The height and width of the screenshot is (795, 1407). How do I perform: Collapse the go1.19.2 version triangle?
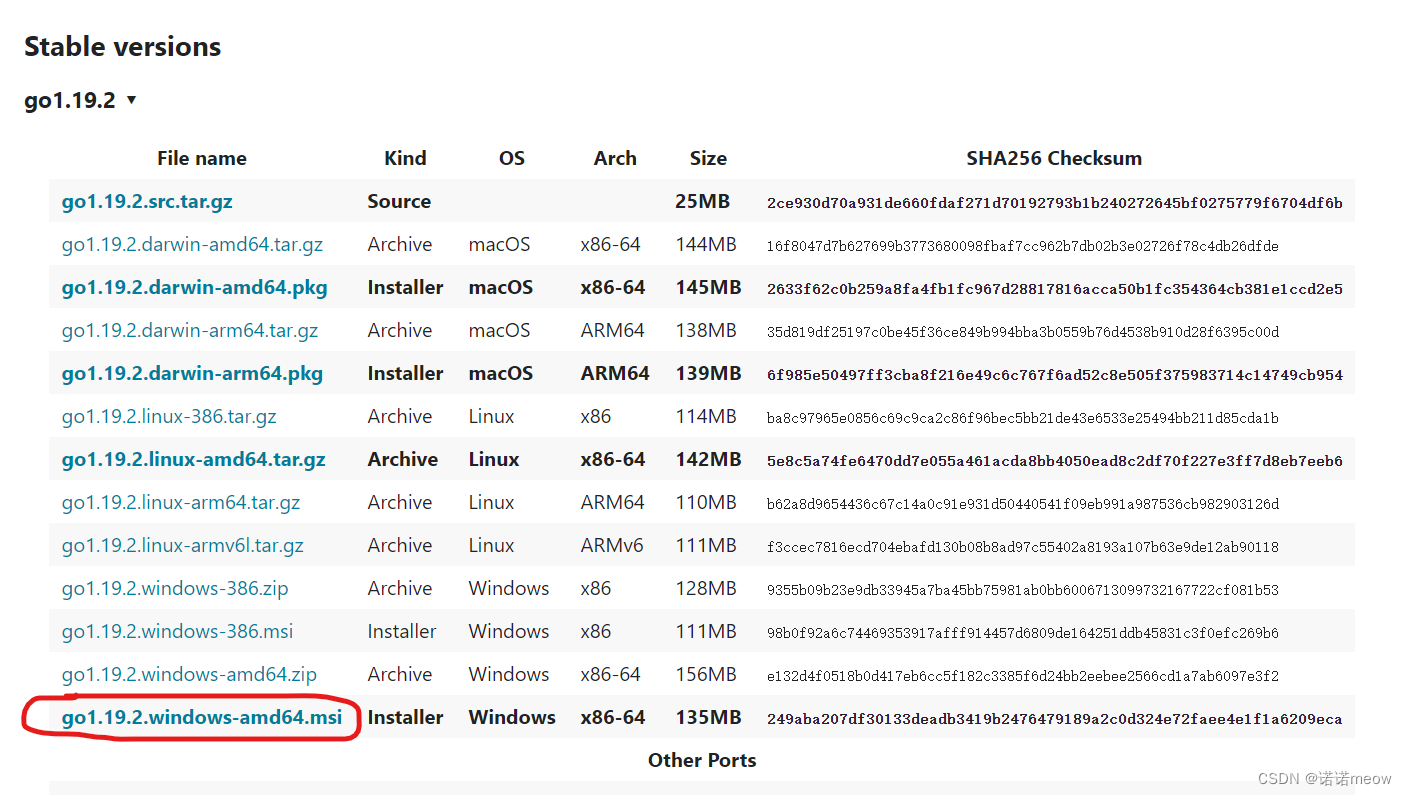131,100
